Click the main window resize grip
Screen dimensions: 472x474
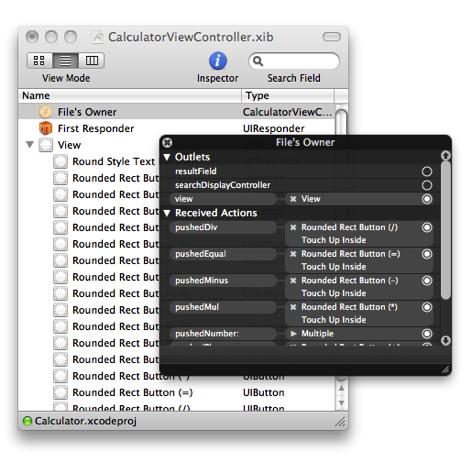point(340,422)
